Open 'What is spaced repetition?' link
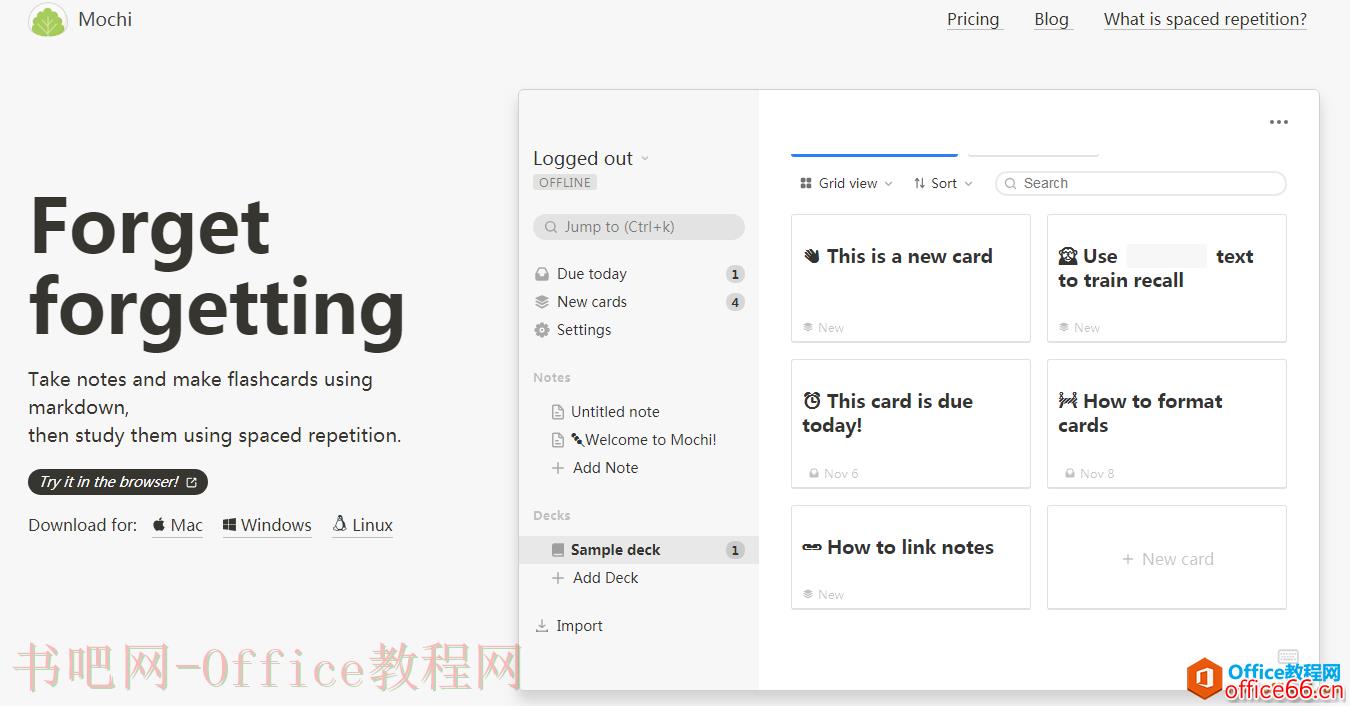The width and height of the screenshot is (1350, 706). coord(1205,19)
